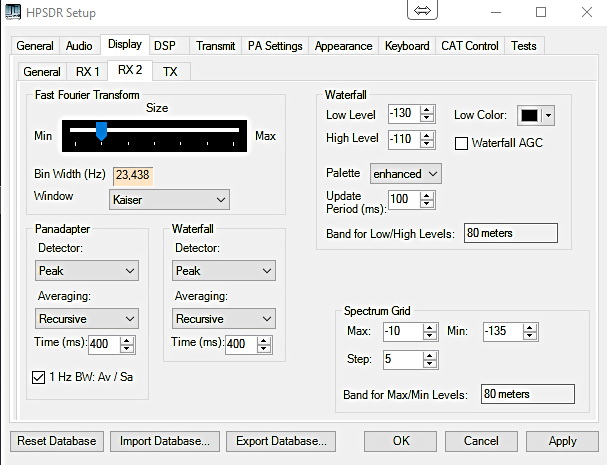Viewport: 607px width, 465px height.
Task: Select the RX 1 display sub-tab
Action: 87,72
